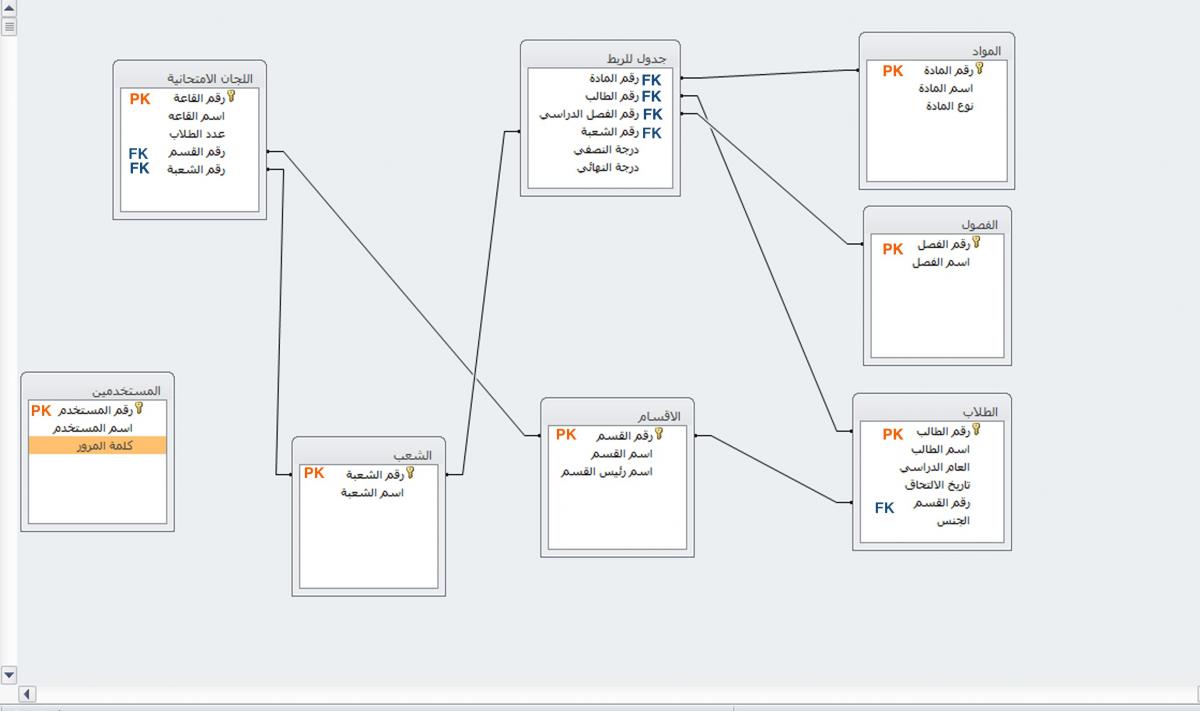The height and width of the screenshot is (711, 1200).
Task: Click the split handle icon at top-left corner
Action: point(9,26)
